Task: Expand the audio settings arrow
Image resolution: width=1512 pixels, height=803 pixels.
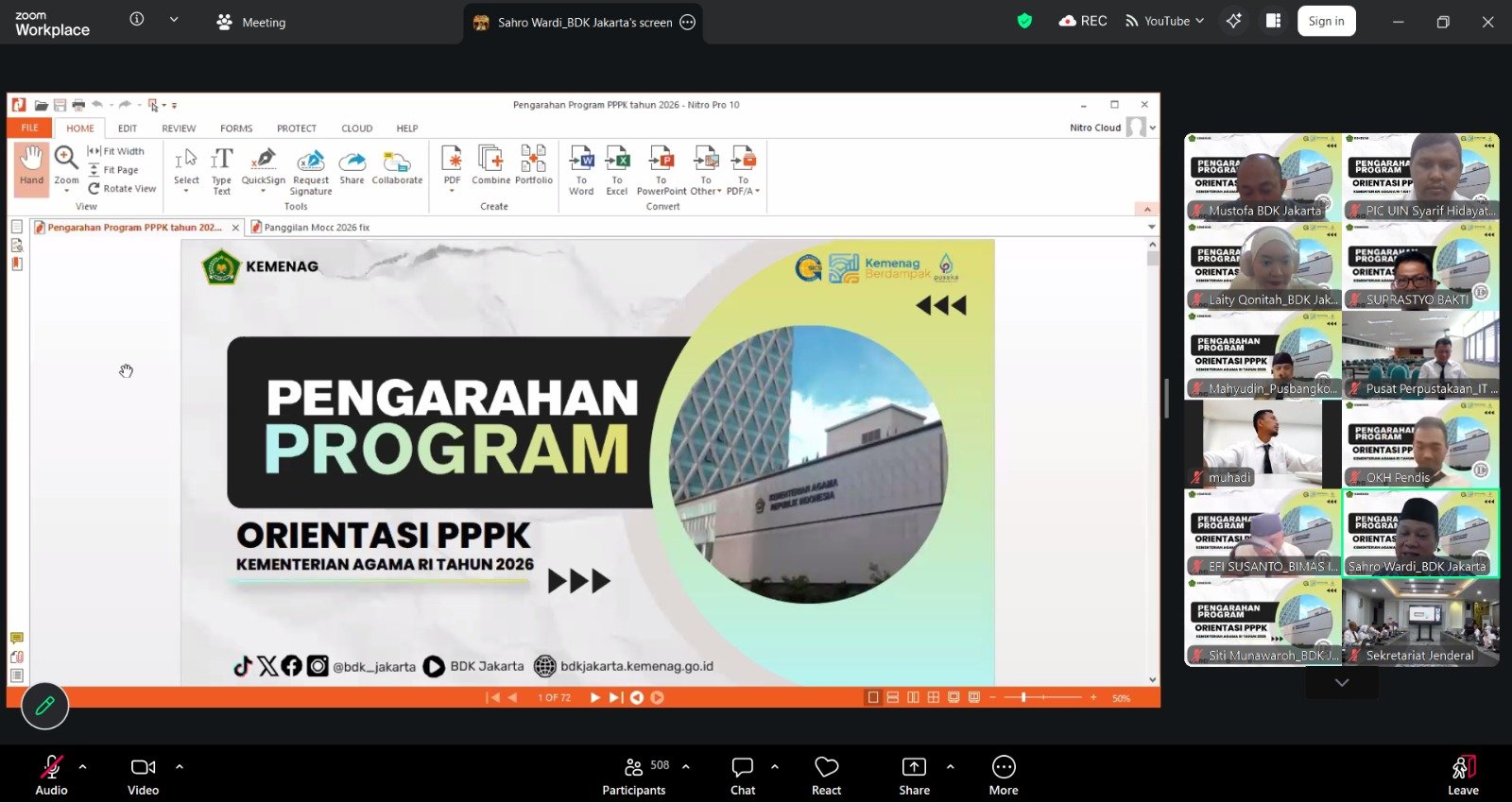Action: point(83,766)
